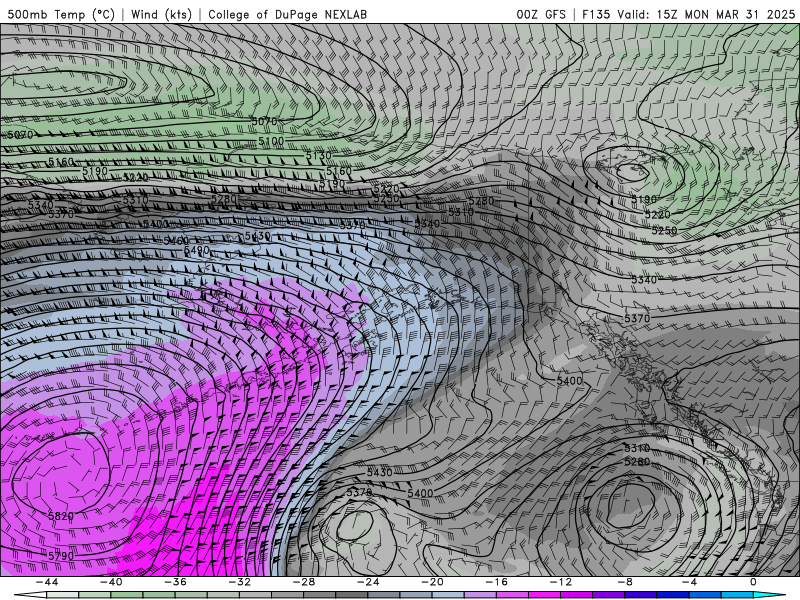Click the 0 colorbar temperature label

click(x=753, y=582)
